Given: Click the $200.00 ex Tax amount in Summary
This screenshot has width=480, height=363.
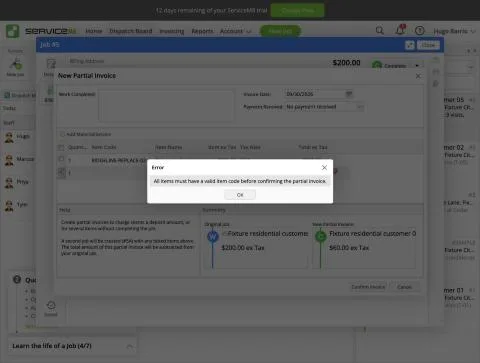Looking at the screenshot, I should pyautogui.click(x=243, y=248).
